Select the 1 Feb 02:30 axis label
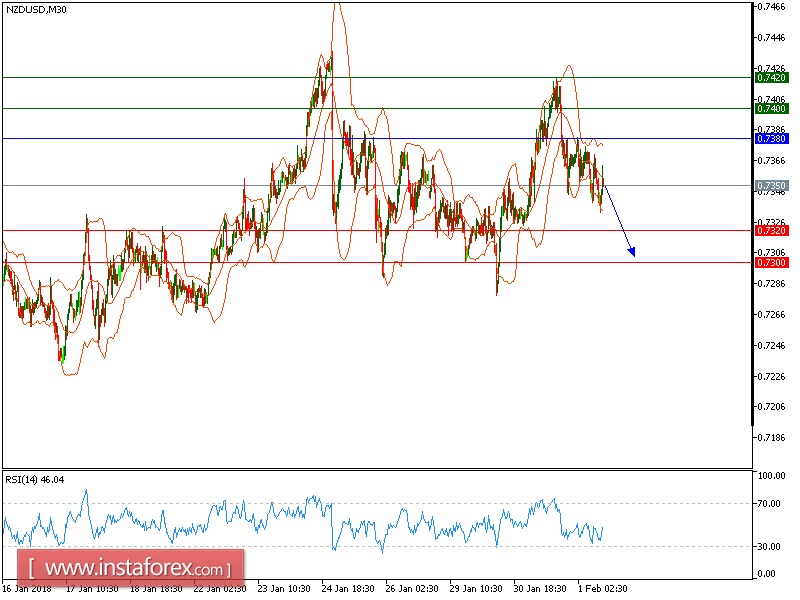Screen dimensions: 800x600 pos(602,590)
